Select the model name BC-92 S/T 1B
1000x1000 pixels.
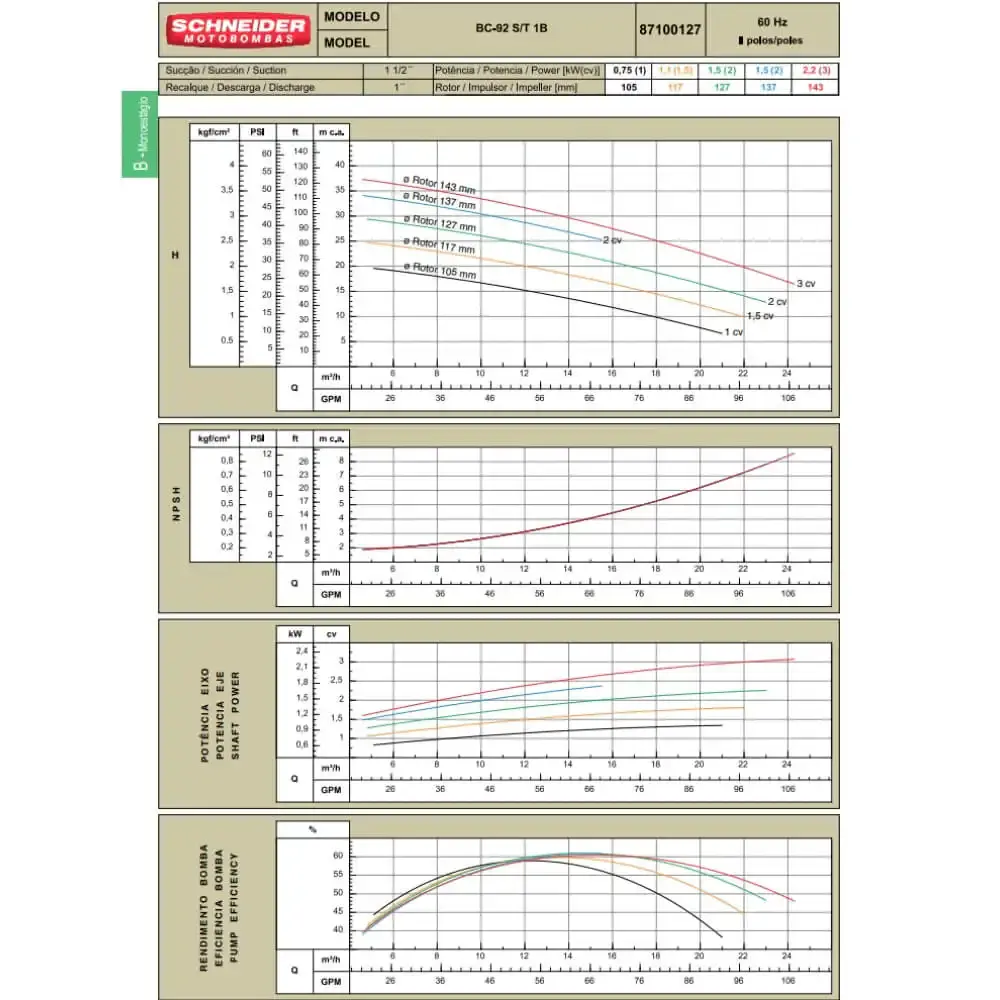(x=511, y=28)
